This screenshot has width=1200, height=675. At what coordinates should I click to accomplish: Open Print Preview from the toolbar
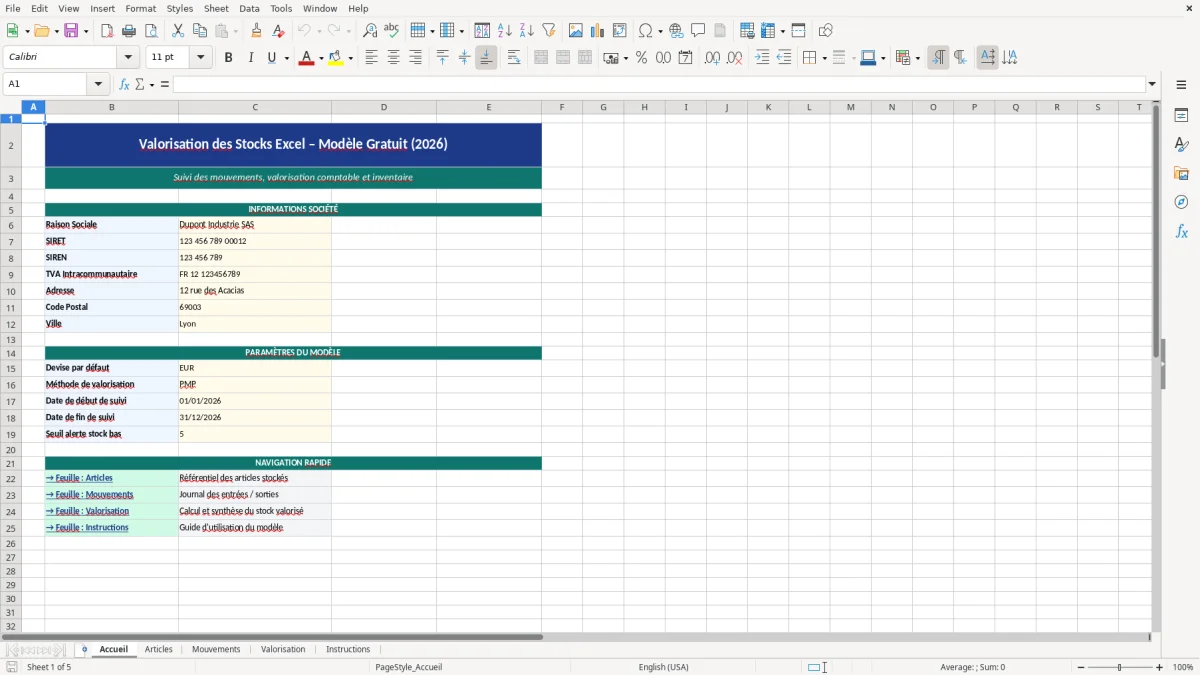[x=151, y=31]
